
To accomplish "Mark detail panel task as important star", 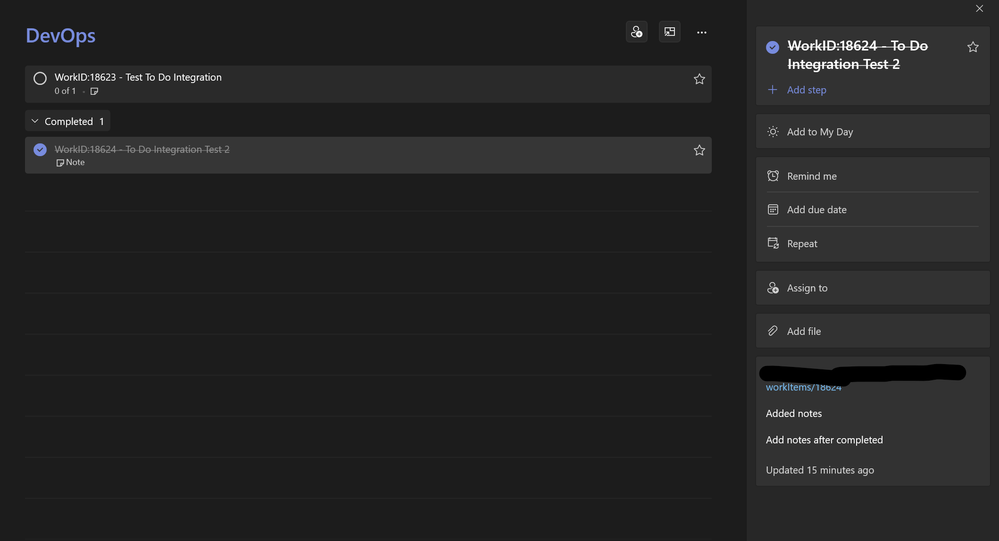I will point(973,47).
